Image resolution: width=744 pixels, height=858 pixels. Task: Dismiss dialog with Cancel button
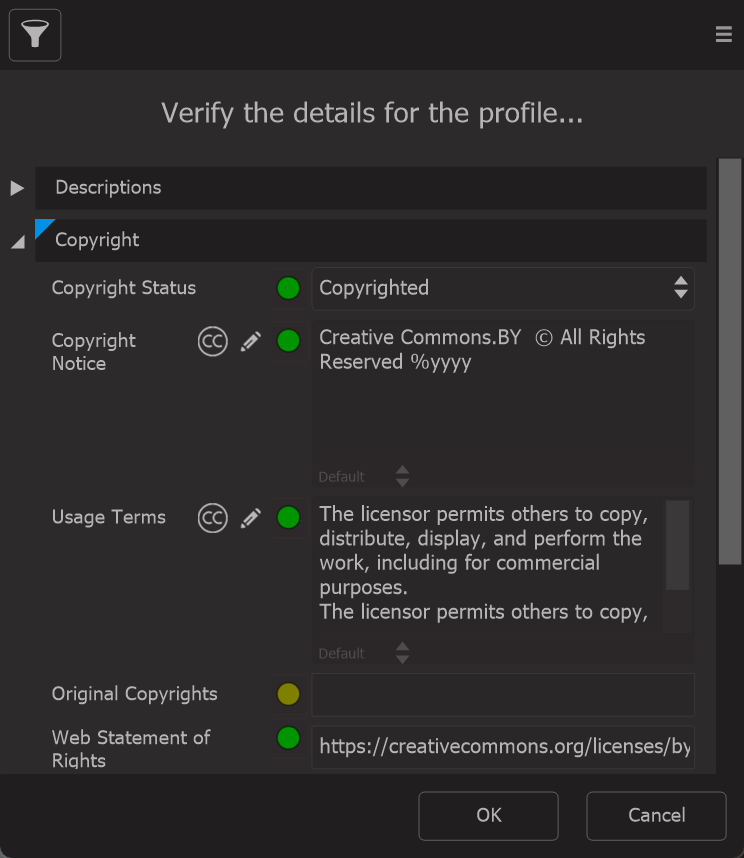click(656, 816)
